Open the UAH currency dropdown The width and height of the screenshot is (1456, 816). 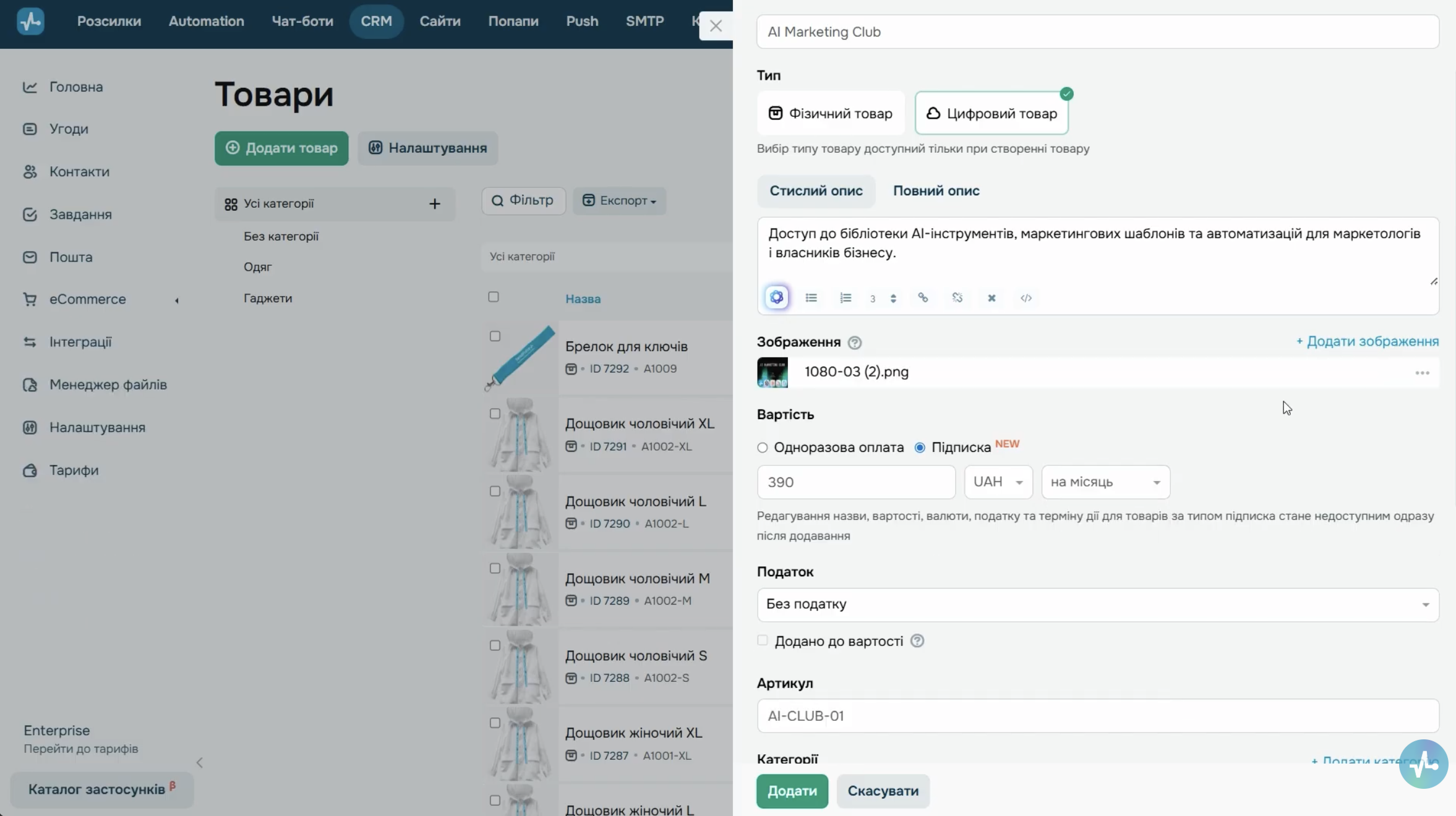coord(998,482)
